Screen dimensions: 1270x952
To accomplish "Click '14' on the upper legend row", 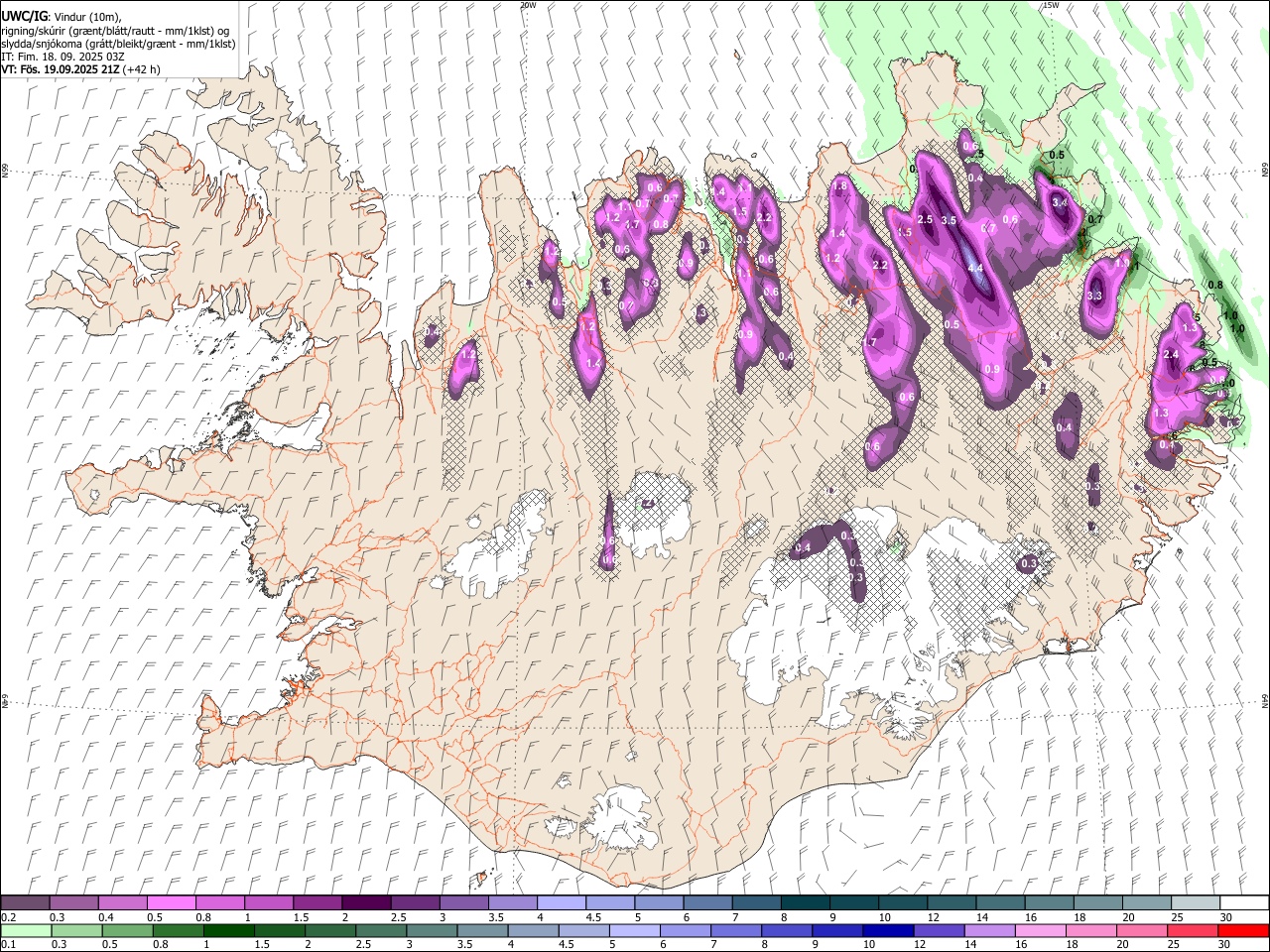I will 982,917.
